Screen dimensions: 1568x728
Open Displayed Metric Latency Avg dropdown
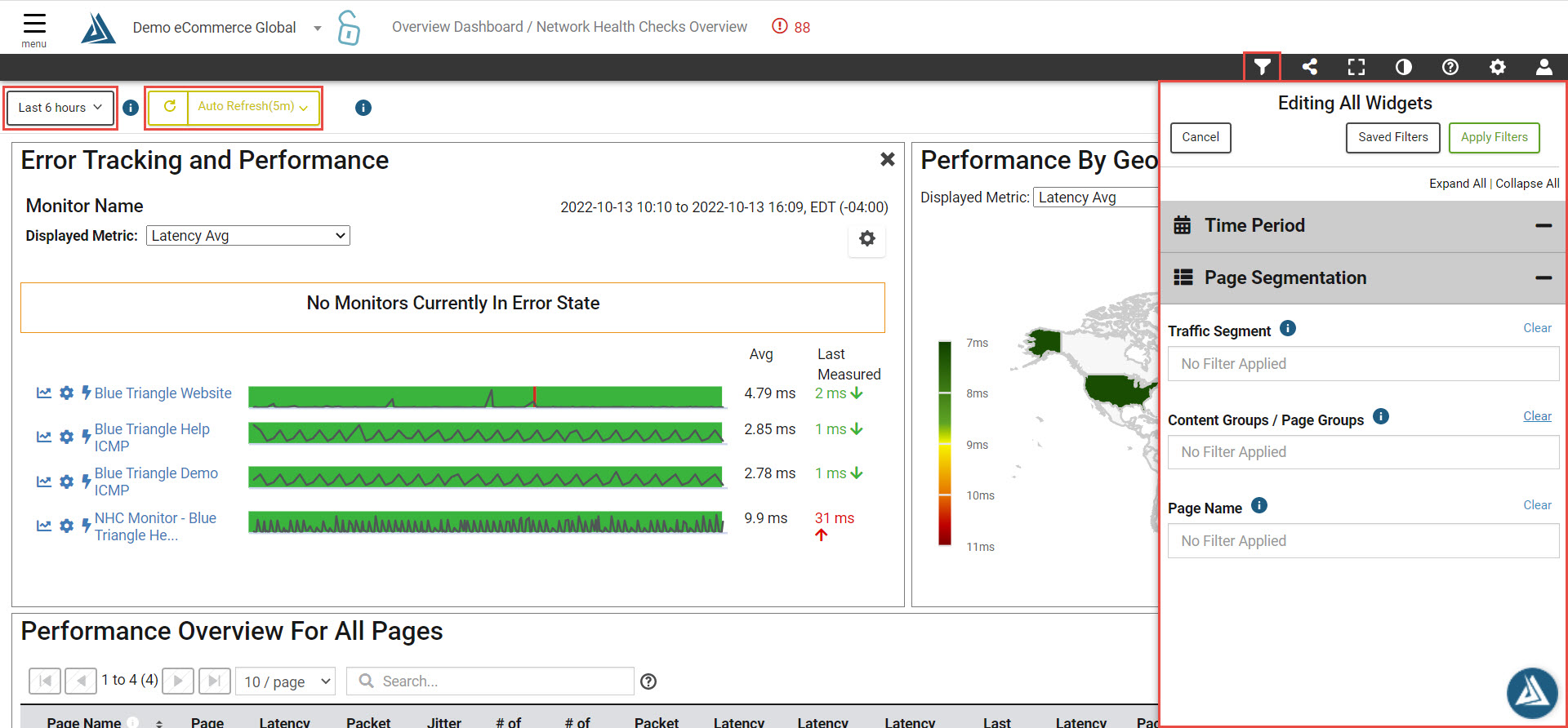[x=248, y=236]
